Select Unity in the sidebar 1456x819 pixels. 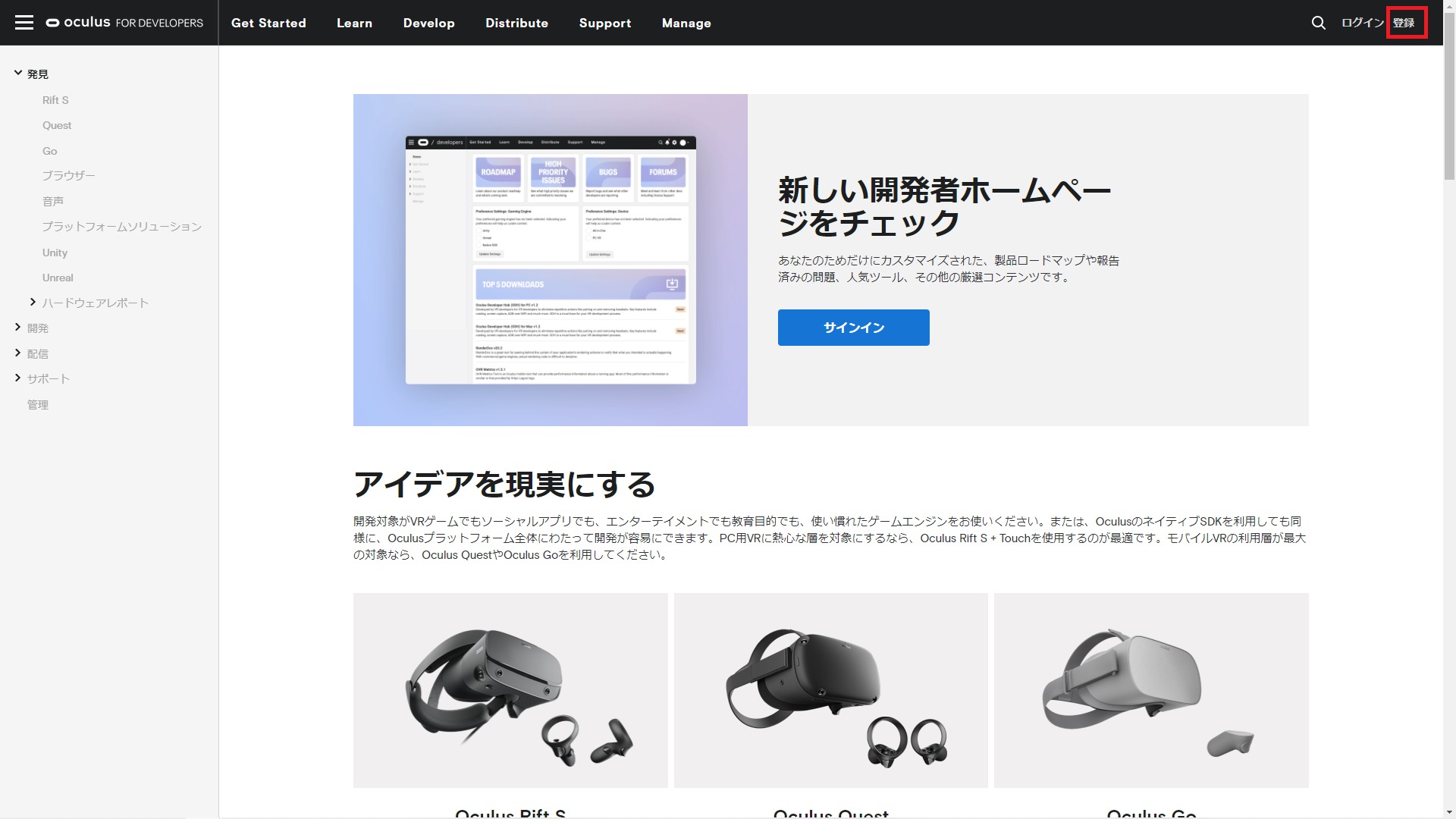pos(55,252)
